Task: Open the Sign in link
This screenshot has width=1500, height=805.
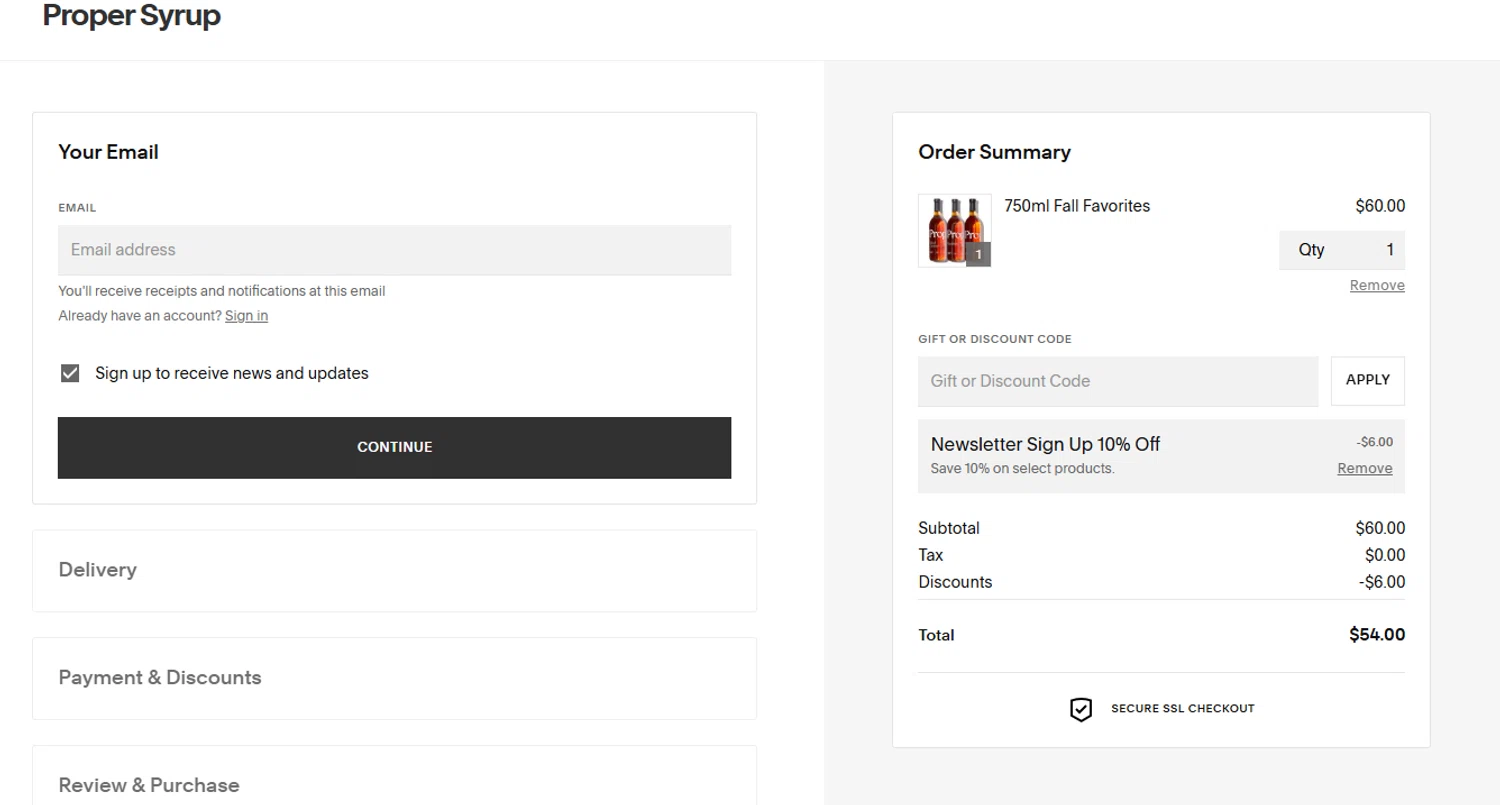Action: point(246,316)
